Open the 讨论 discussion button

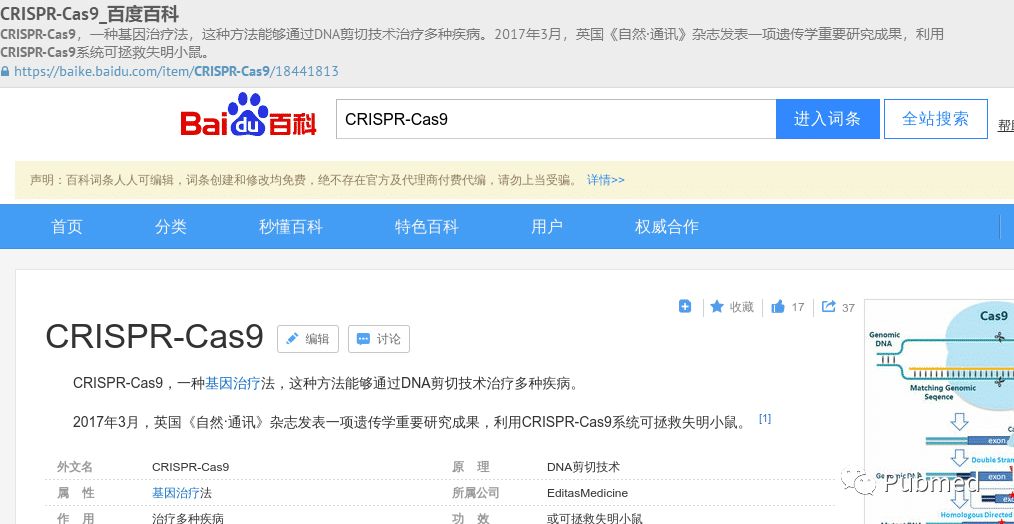pyautogui.click(x=379, y=339)
